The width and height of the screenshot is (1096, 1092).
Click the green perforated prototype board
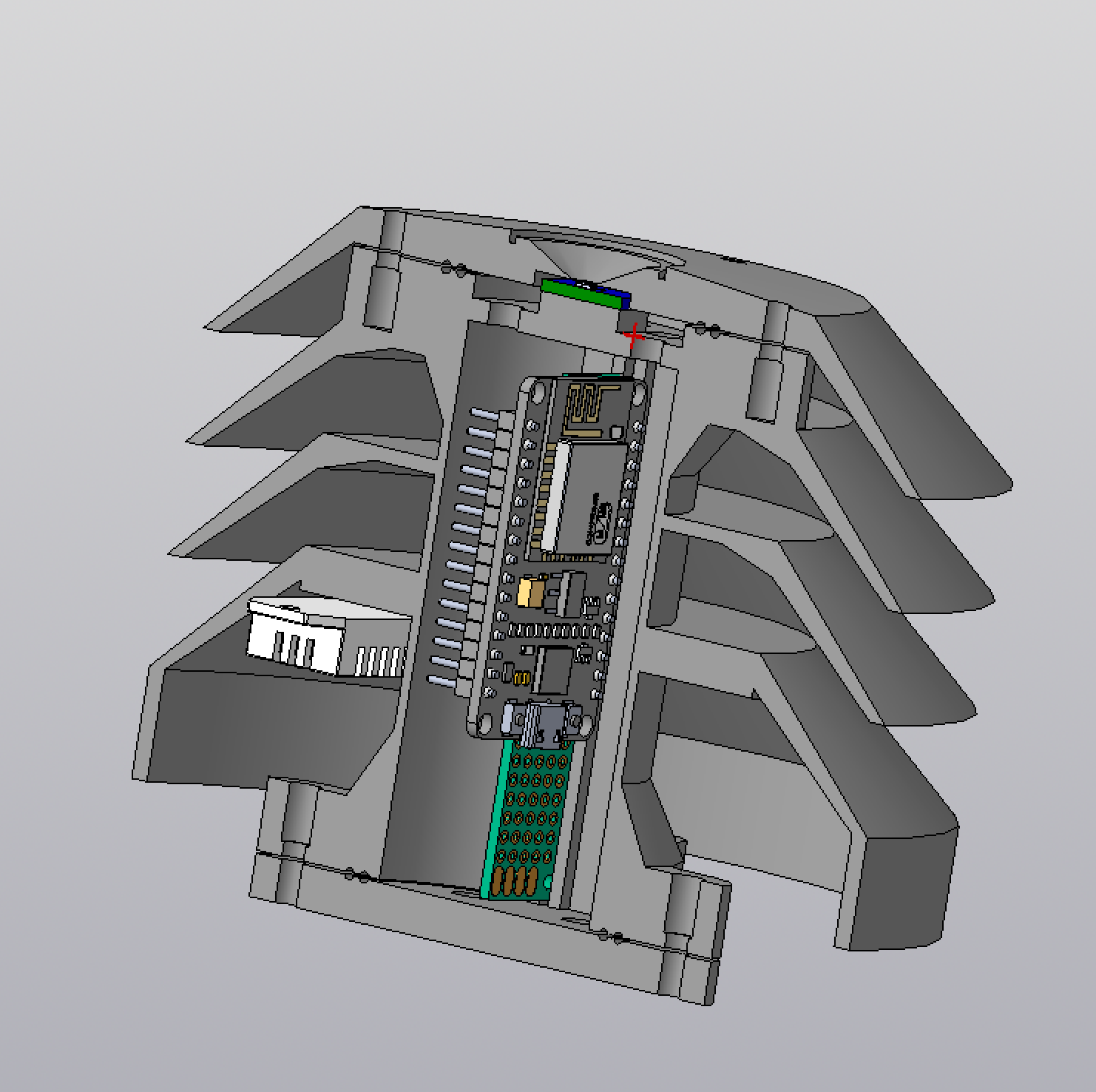pos(528,819)
